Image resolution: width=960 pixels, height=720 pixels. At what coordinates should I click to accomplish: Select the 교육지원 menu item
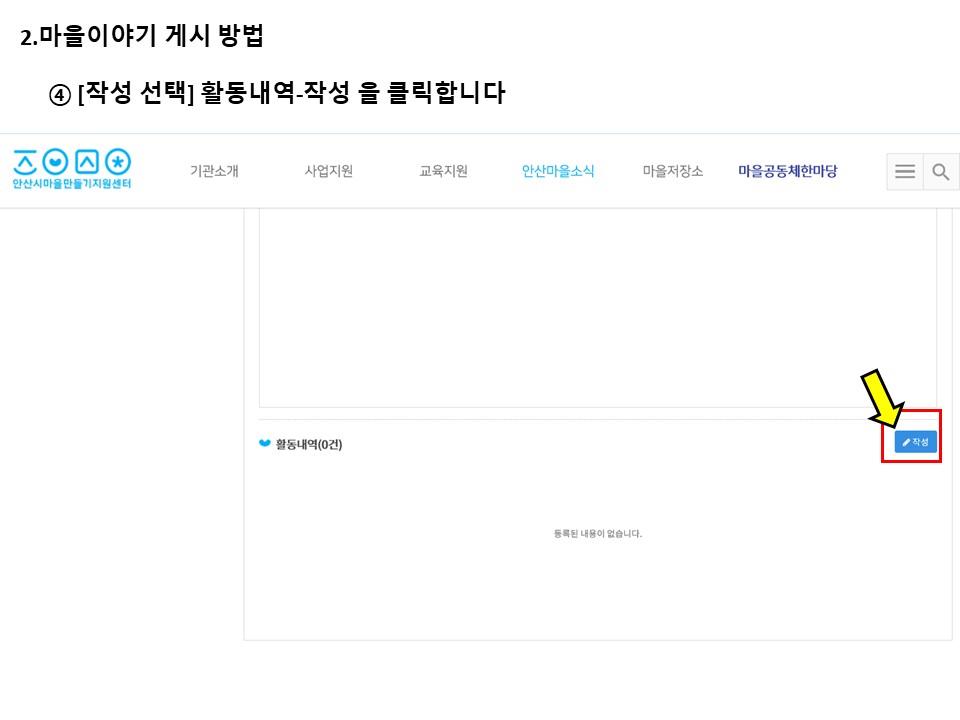[443, 171]
